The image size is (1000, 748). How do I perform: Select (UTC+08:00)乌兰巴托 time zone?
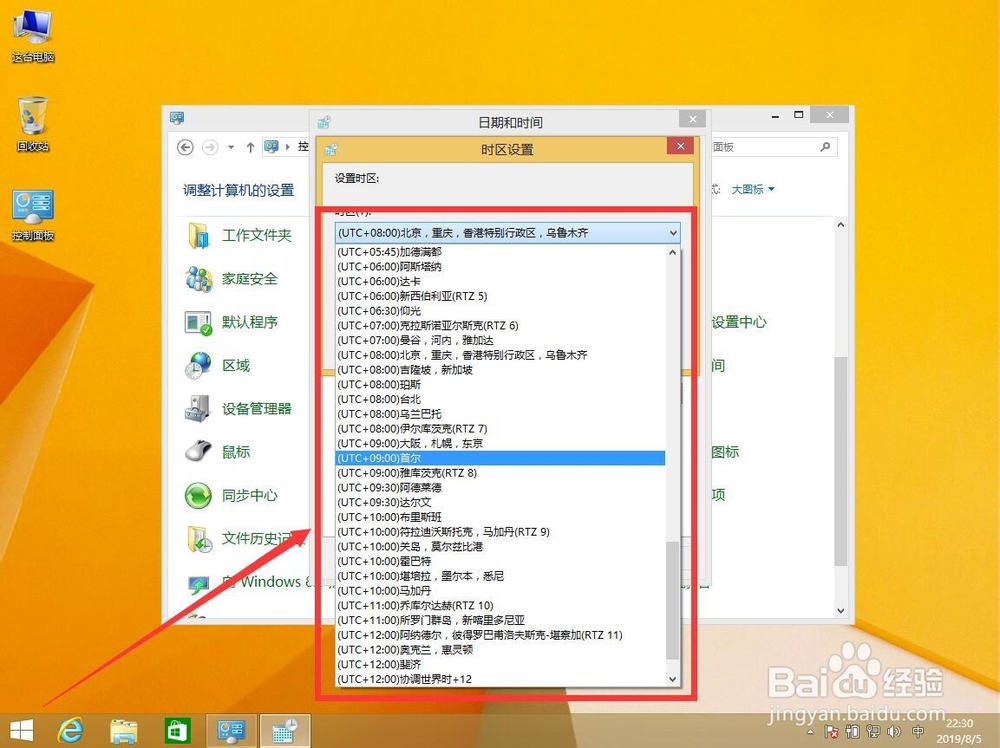coord(500,414)
